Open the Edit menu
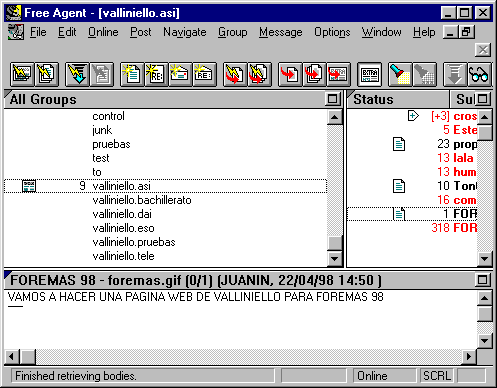Screen dimensions: 497x388 click(x=67, y=32)
